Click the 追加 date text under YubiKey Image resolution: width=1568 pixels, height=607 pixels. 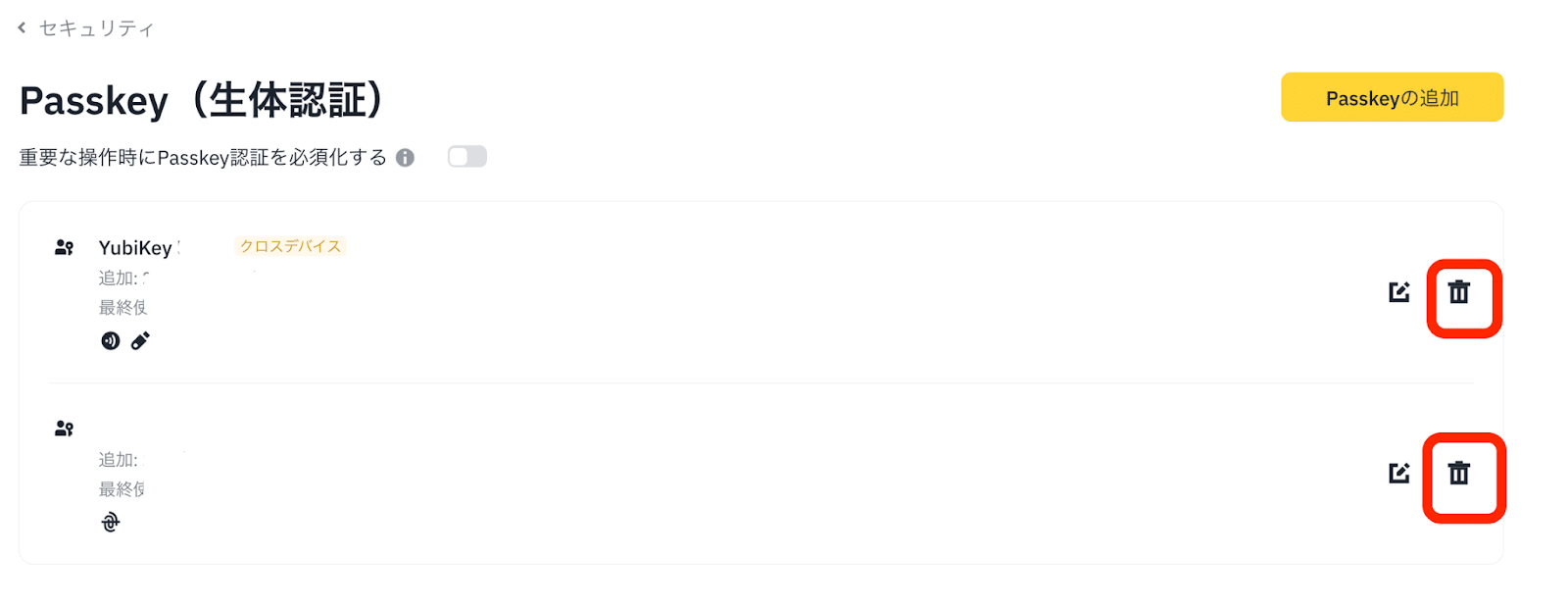pyautogui.click(x=123, y=278)
